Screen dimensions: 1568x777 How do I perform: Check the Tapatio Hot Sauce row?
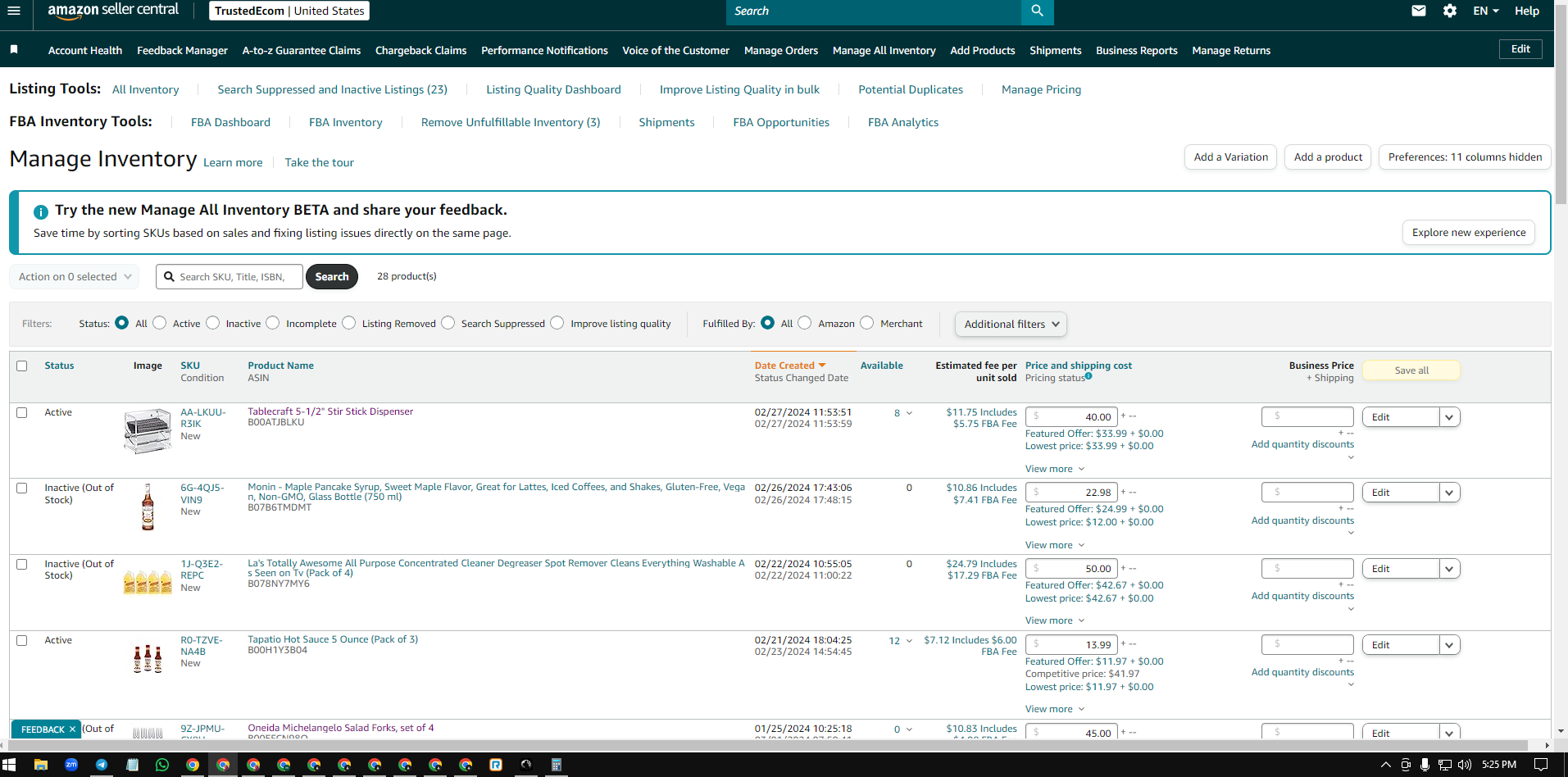(22, 640)
